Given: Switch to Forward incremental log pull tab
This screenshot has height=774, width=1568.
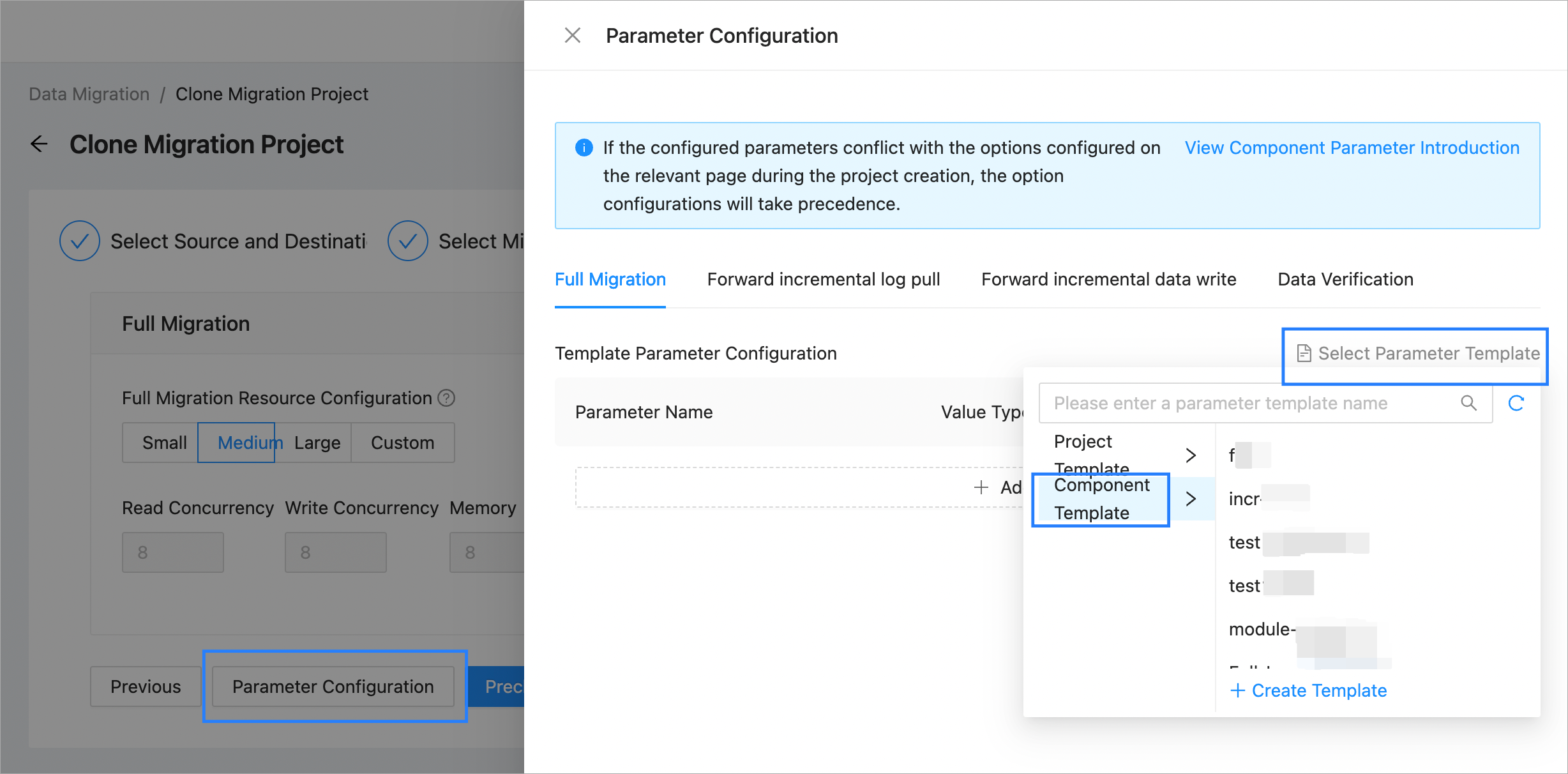Looking at the screenshot, I should [x=823, y=279].
